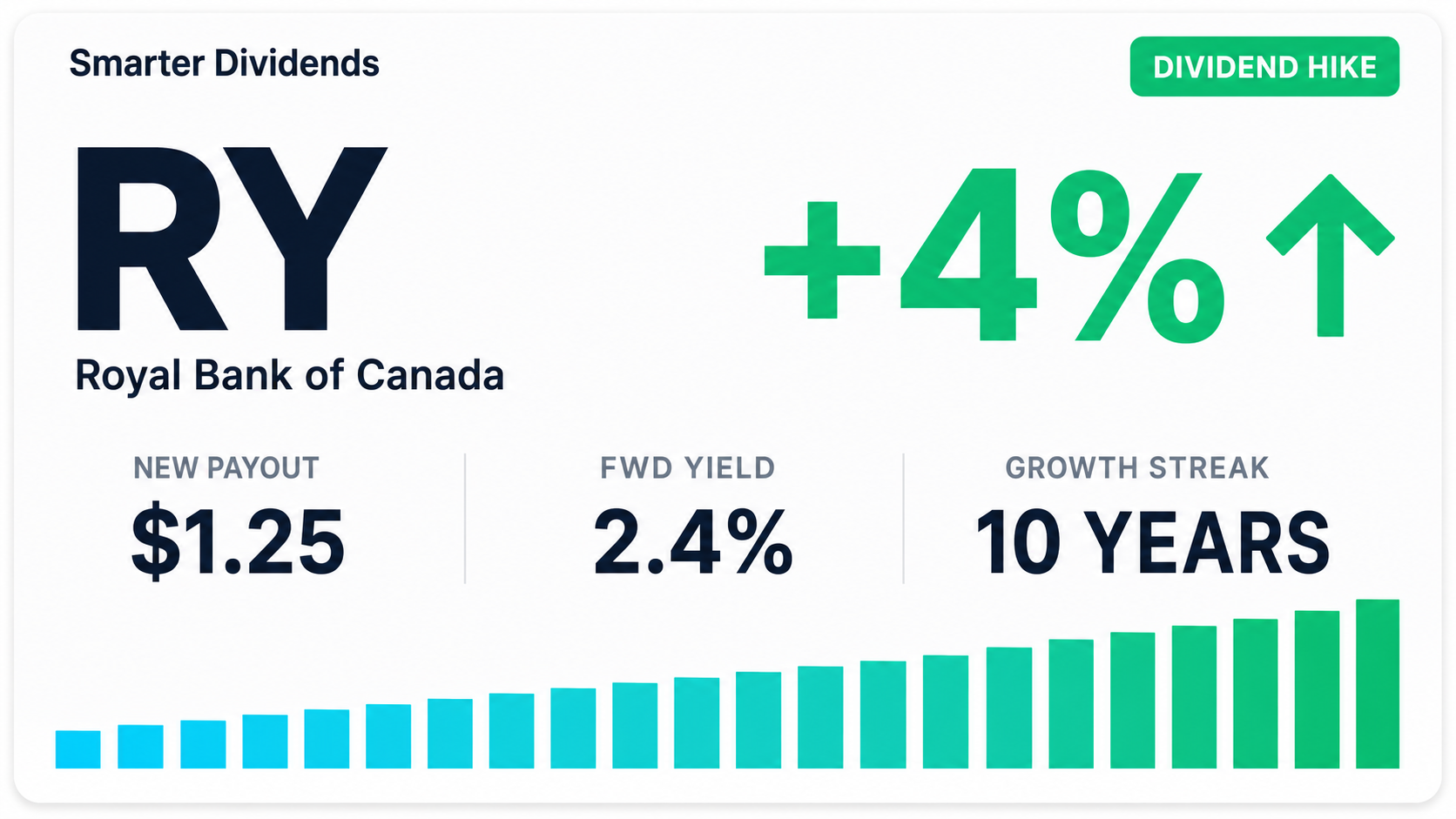The image size is (1456, 819).
Task: Click the green percent symbol
Action: click(x=1137, y=255)
